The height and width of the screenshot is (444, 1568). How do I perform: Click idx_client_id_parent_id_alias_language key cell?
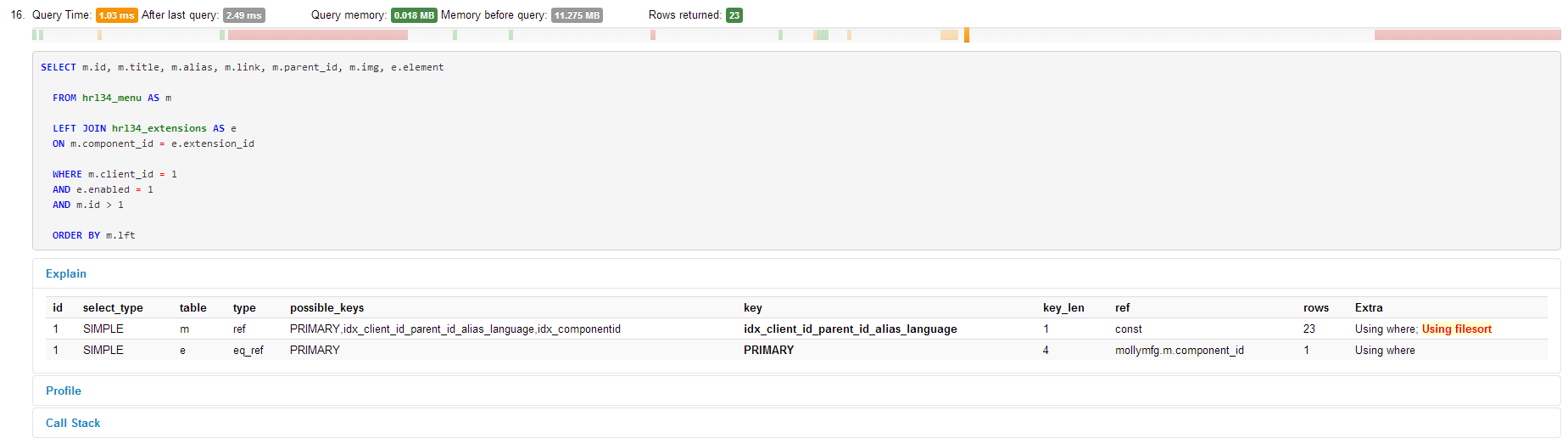[x=850, y=329]
